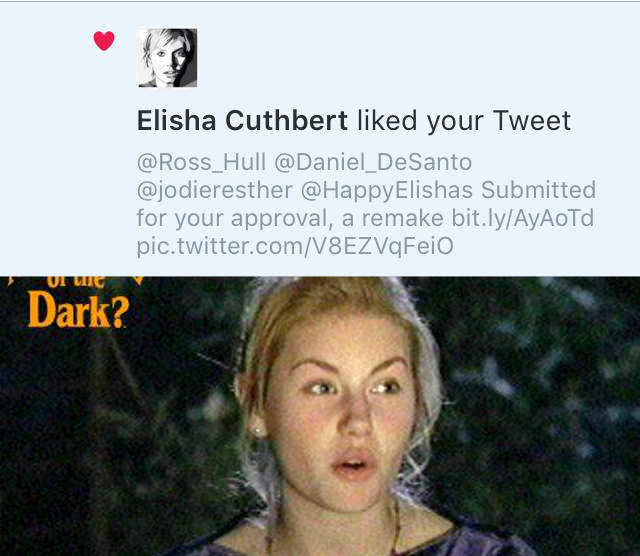Click the "for your approval," tweet text
Screen dimensions: 640x556
[x=233, y=218]
